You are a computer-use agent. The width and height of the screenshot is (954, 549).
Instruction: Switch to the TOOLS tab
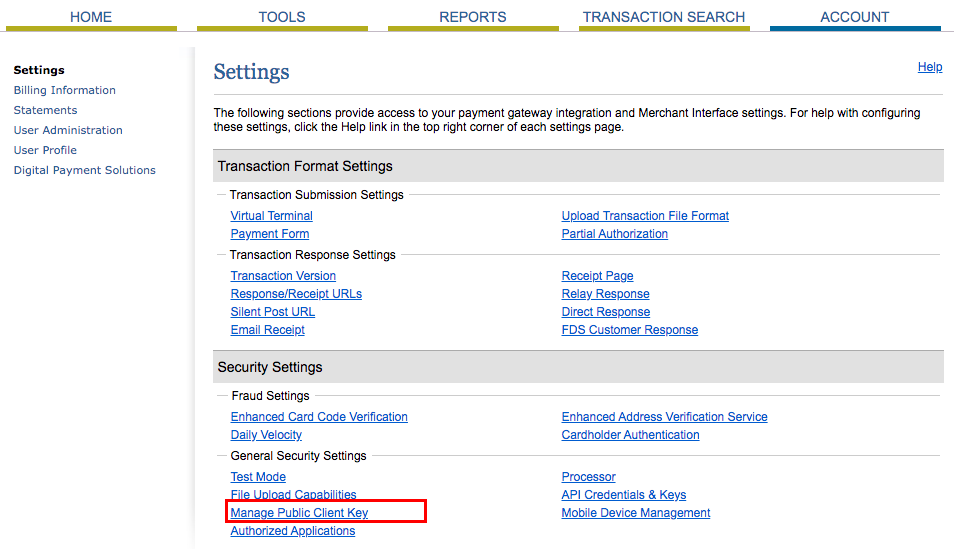pyautogui.click(x=282, y=17)
